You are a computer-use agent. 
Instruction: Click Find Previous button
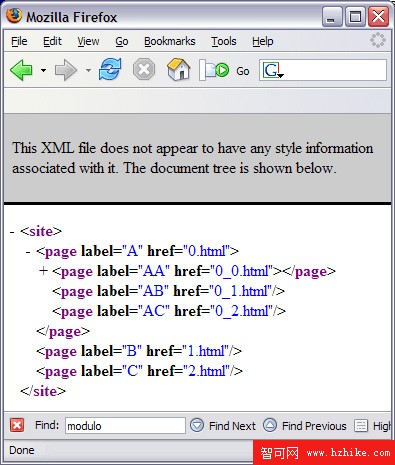(x=305, y=426)
